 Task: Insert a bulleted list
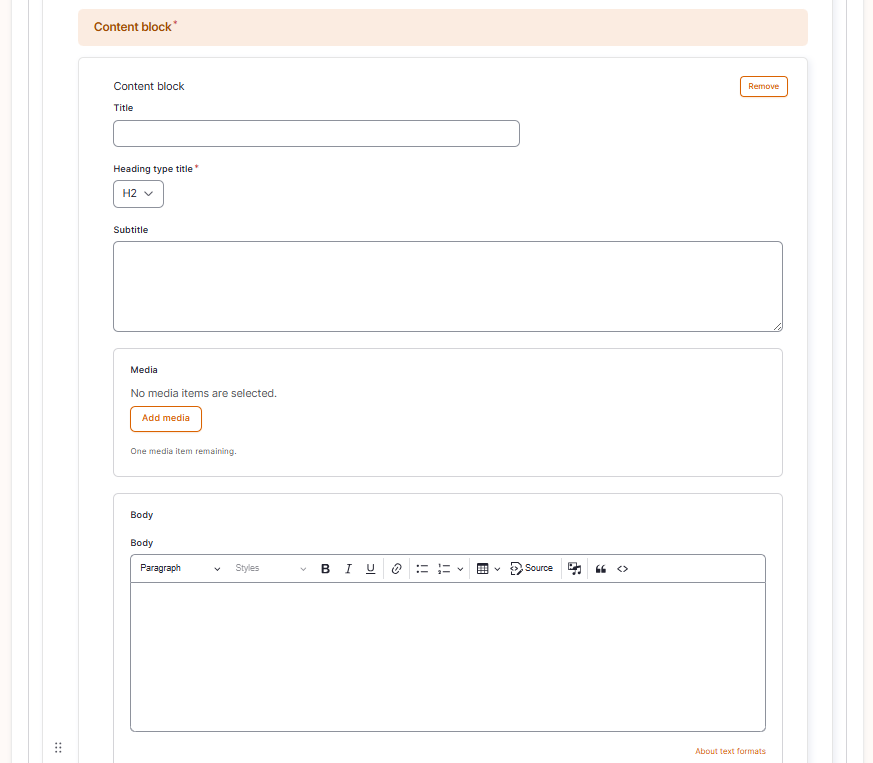pos(422,569)
